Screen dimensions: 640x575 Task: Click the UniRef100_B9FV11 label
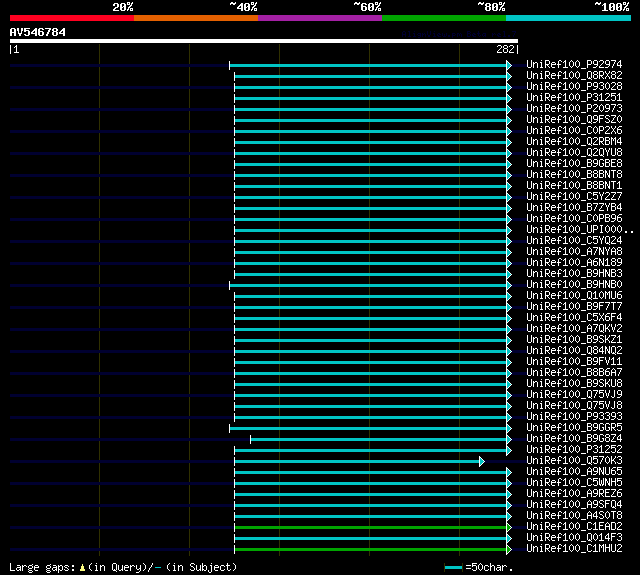click(x=574, y=362)
